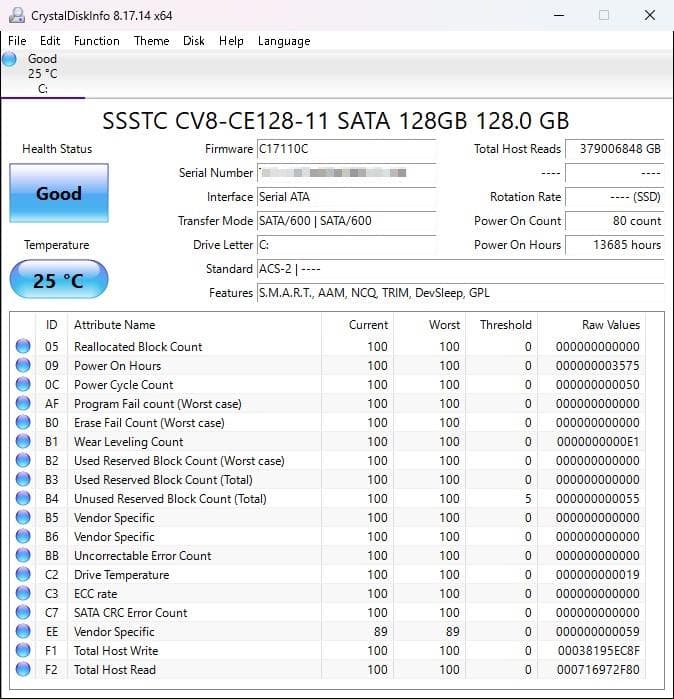The image size is (674, 699).
Task: Click the Transfer Mode SATA/600 field
Action: pos(346,221)
